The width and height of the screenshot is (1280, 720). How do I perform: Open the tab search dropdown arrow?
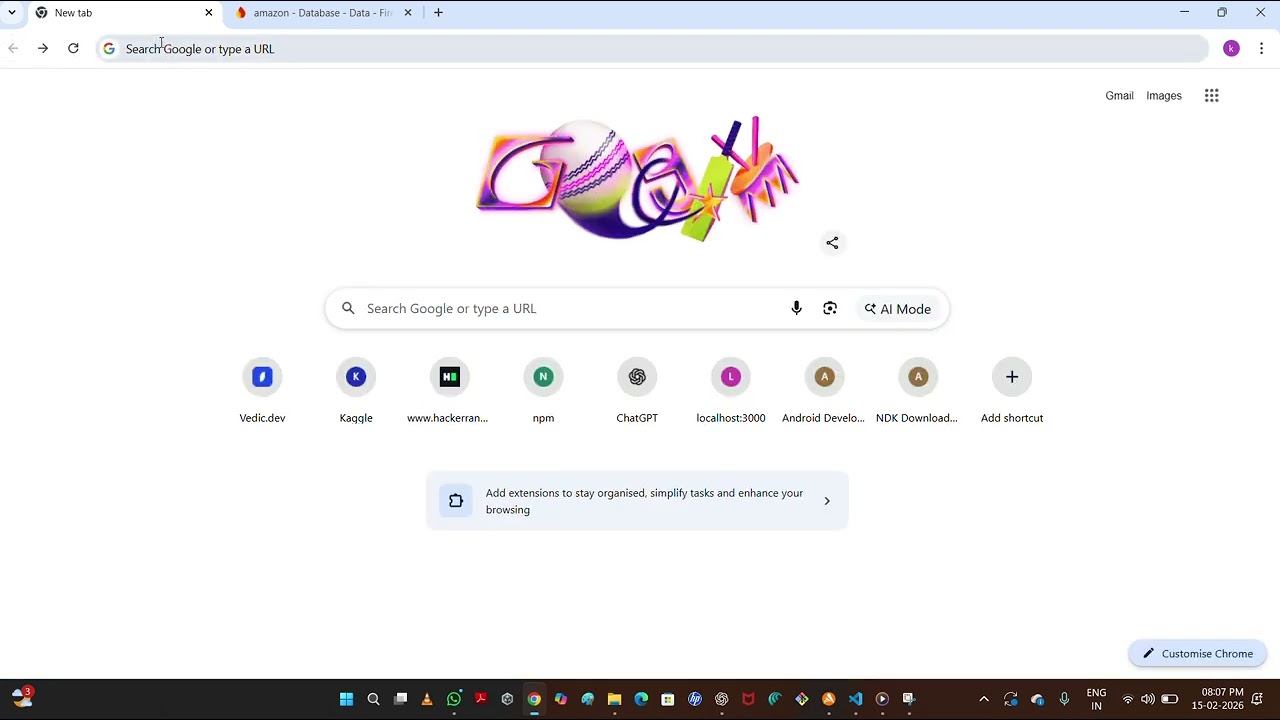[x=11, y=13]
